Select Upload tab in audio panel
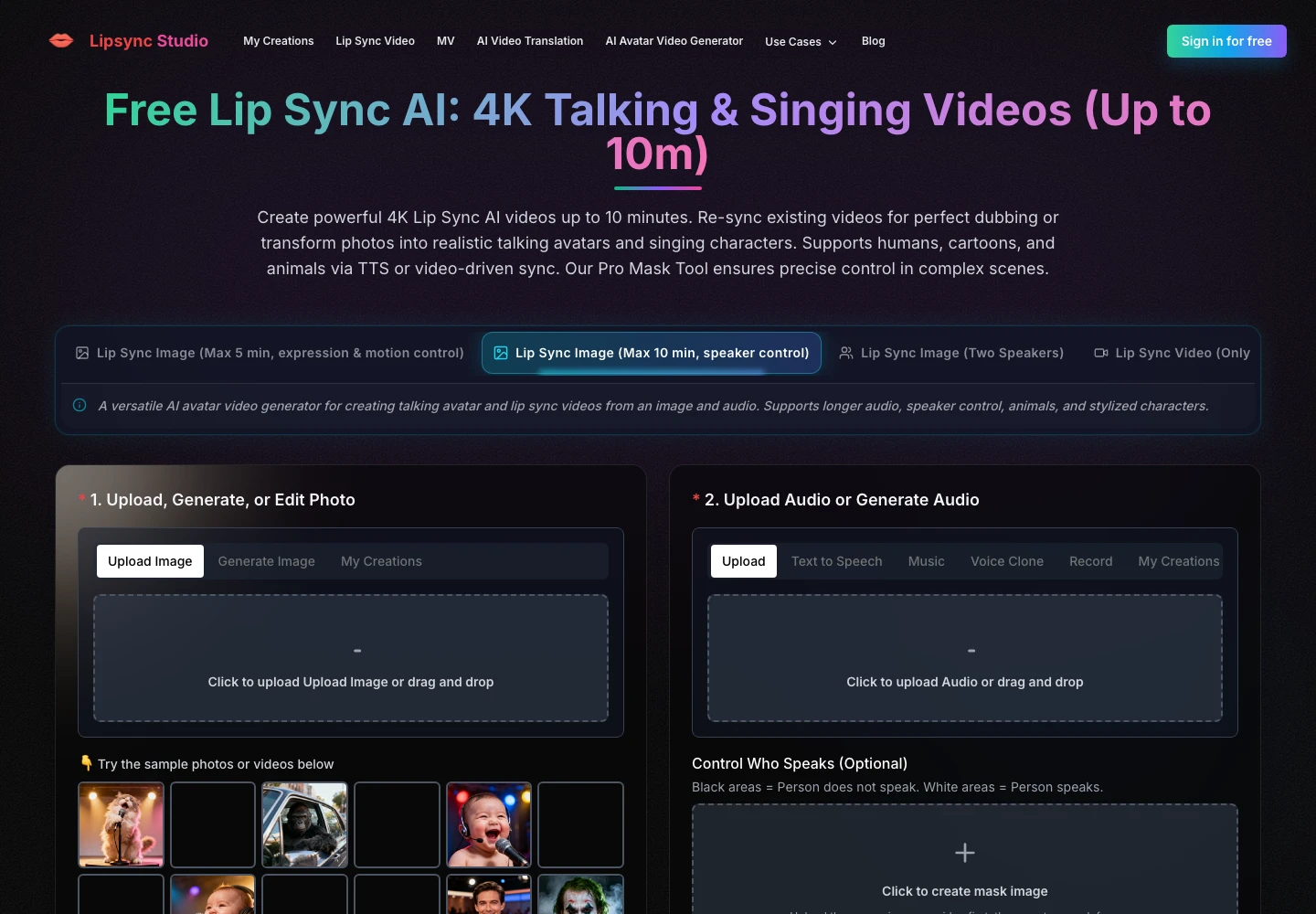This screenshot has width=1316, height=914. pyautogui.click(x=744, y=561)
